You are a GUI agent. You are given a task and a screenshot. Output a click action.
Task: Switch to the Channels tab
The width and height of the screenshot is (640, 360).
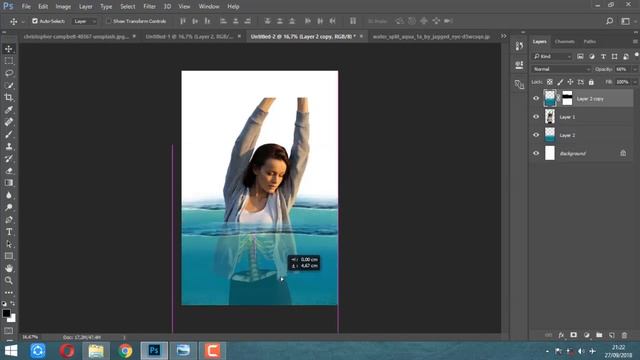pos(564,42)
